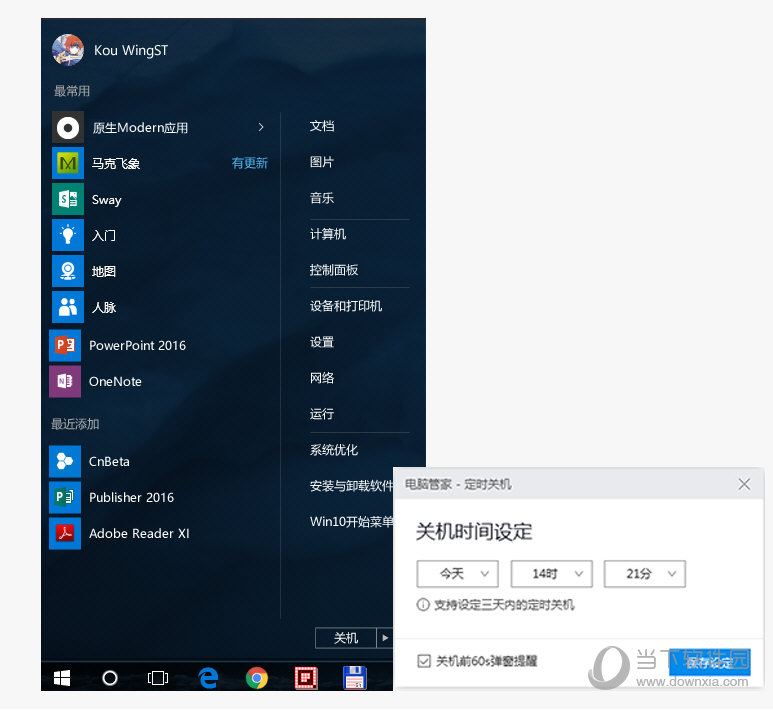Screen dimensions: 773x711
Task: Open 图片 from the Start menu
Action: click(322, 162)
